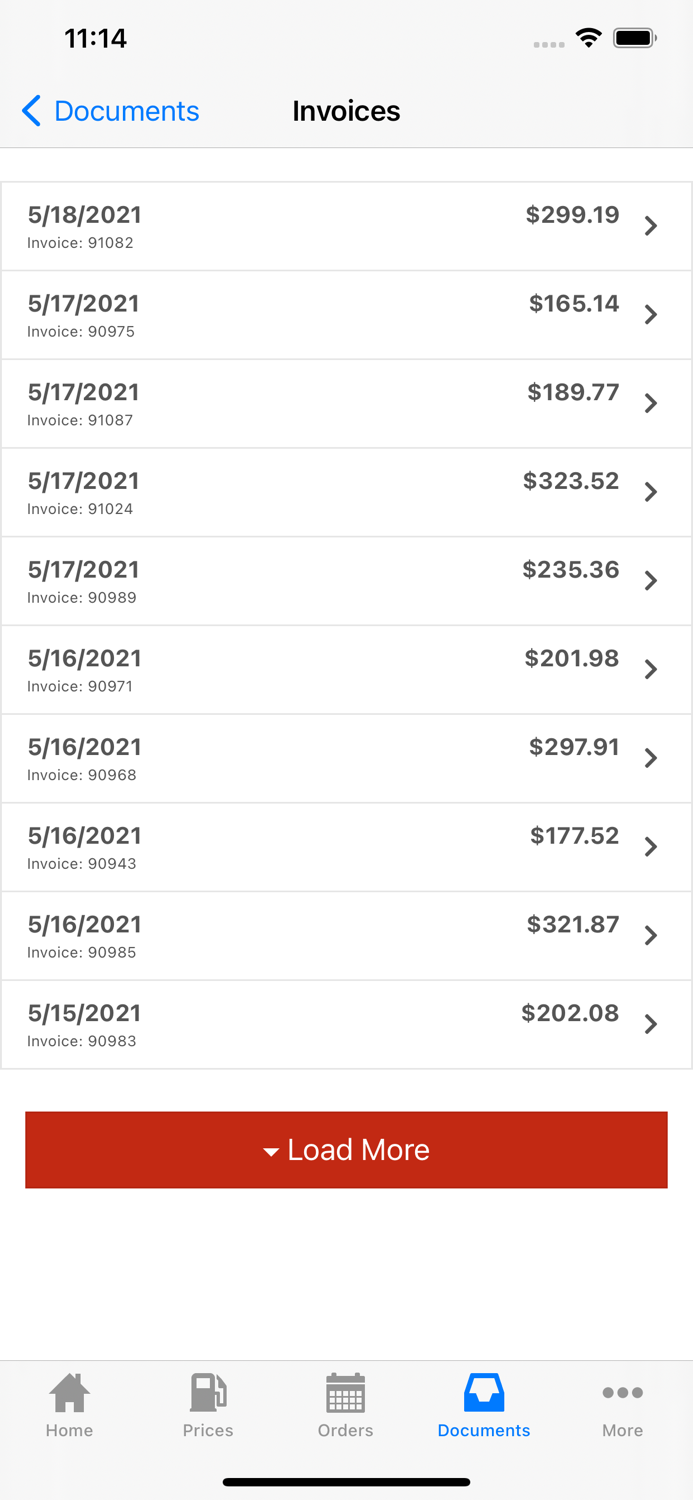Go back via the Documents link
Screen dimensions: 693x1500
[x=126, y=111]
